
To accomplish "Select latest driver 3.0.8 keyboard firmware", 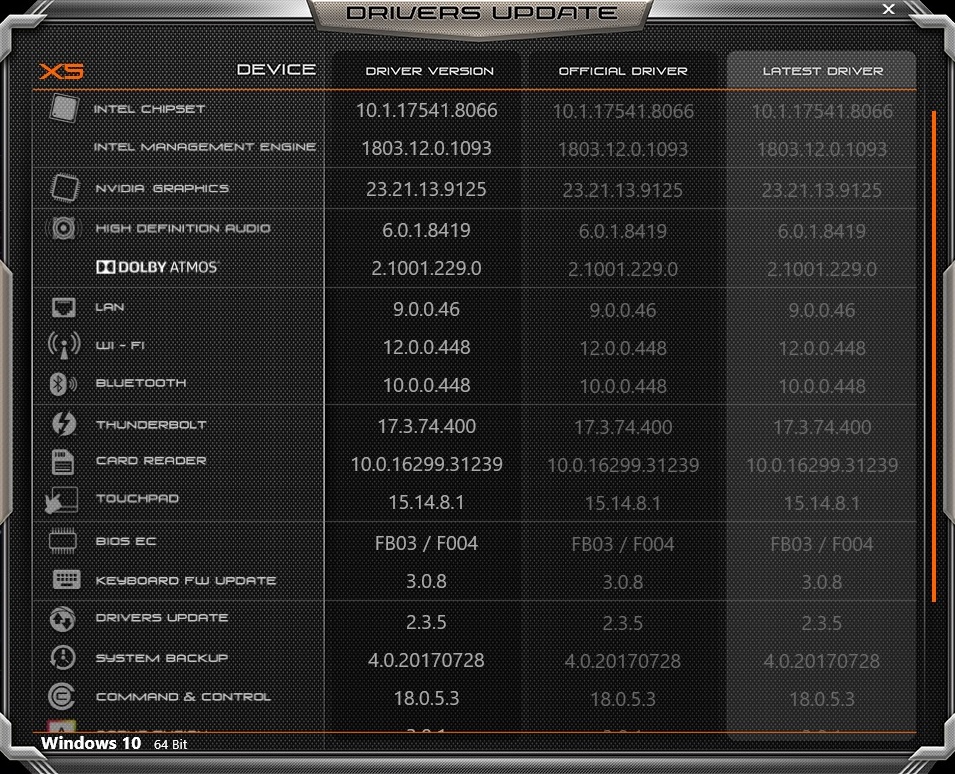I will (x=822, y=582).
